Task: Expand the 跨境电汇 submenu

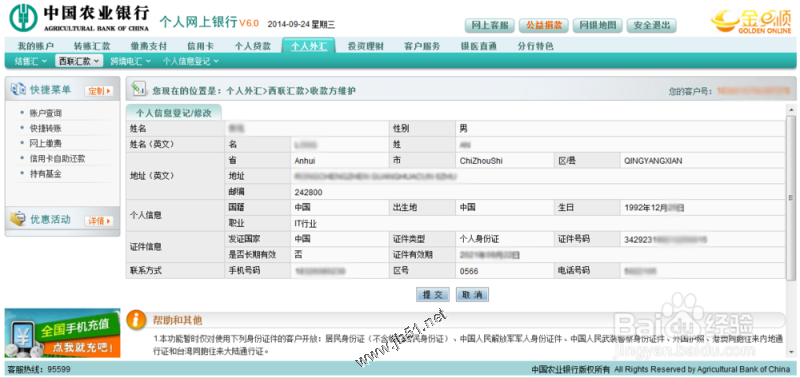Action: (131, 61)
